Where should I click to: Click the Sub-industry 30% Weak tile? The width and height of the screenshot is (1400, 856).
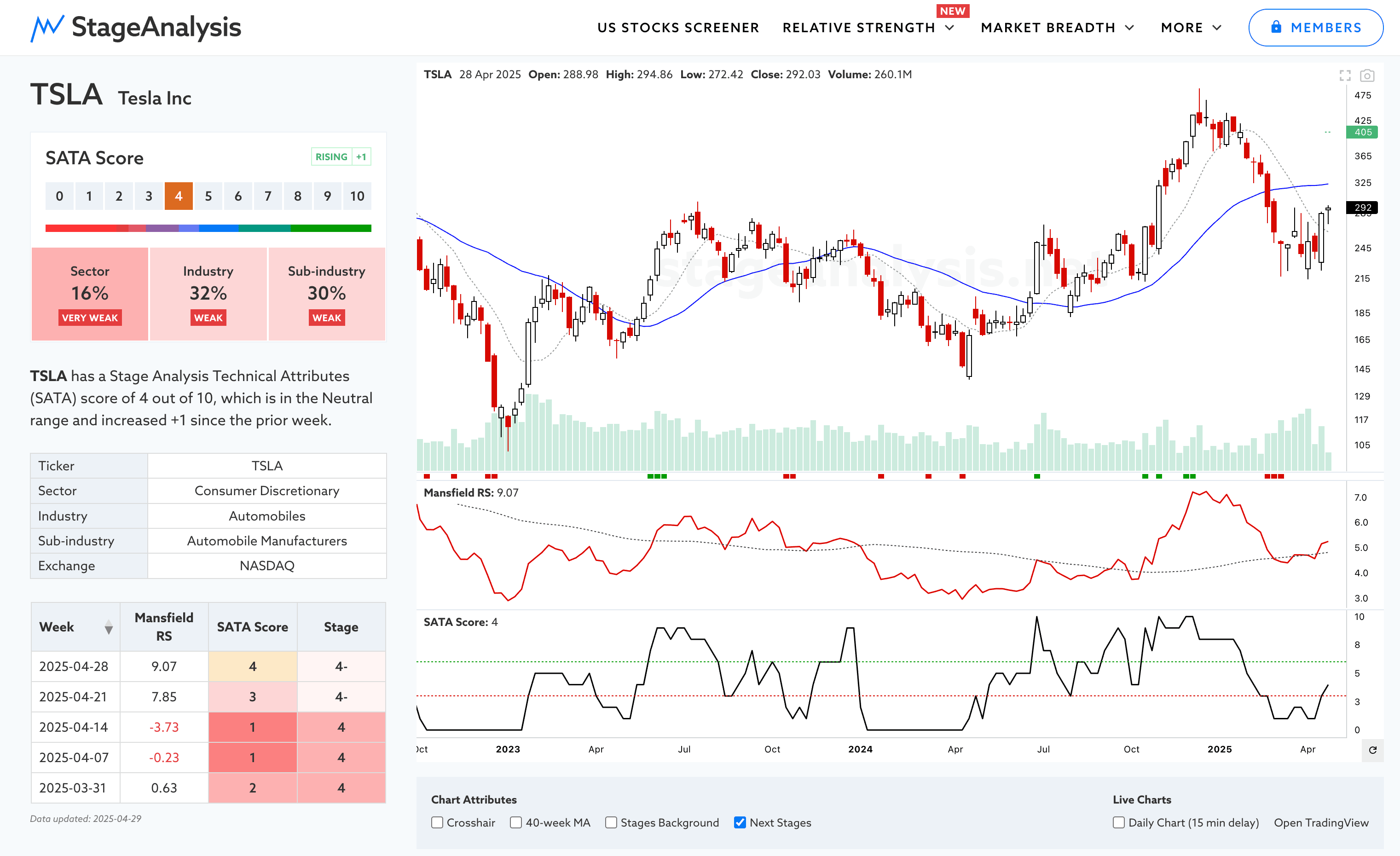(x=327, y=294)
